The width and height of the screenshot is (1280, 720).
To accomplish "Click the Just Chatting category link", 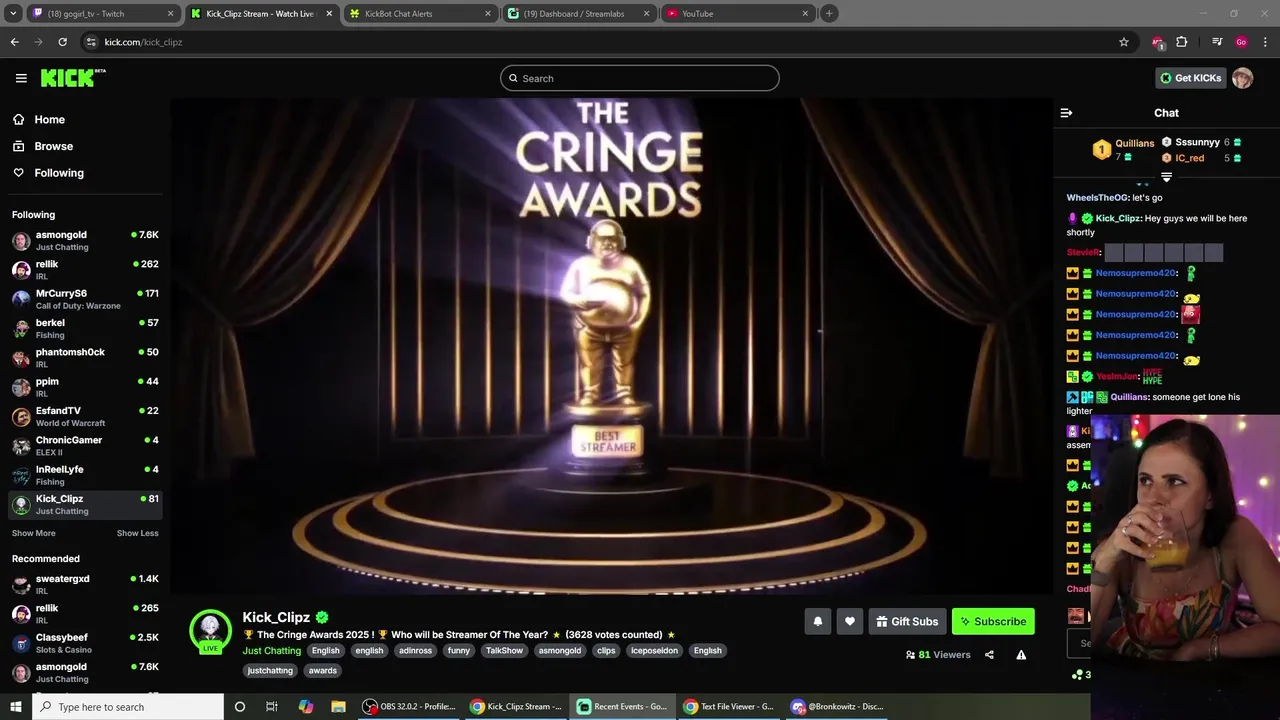I will pos(271,651).
